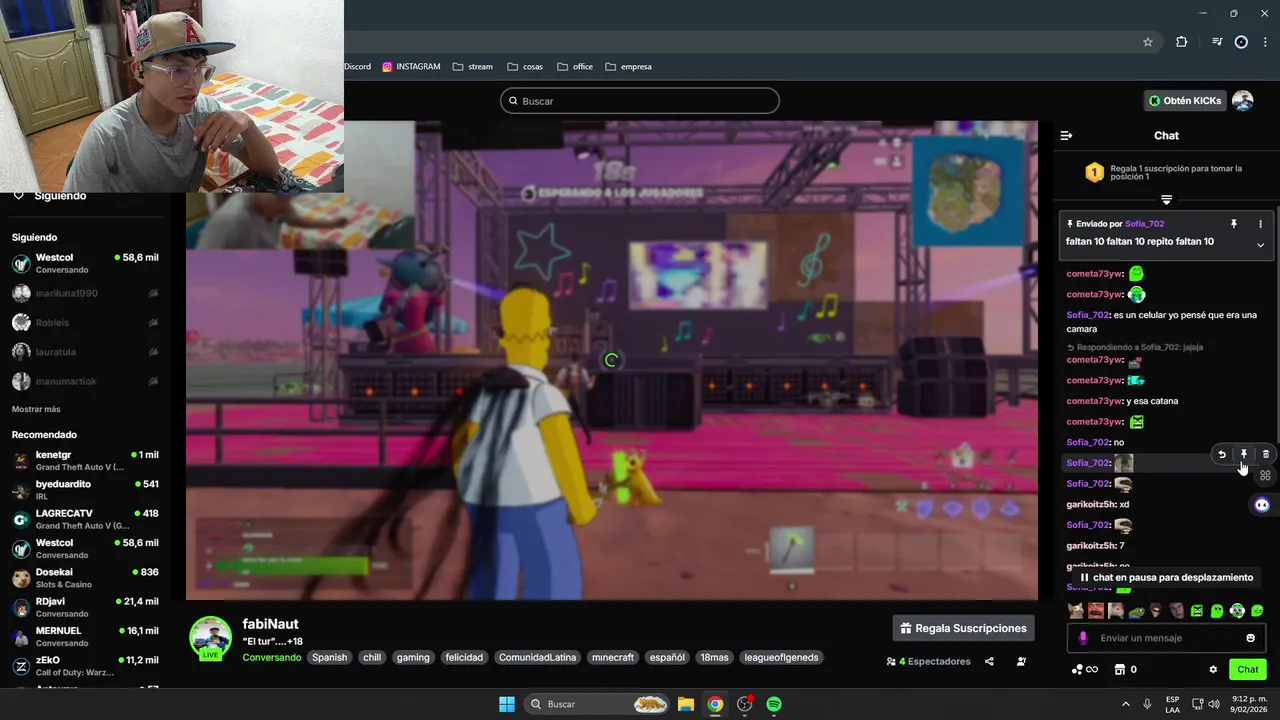The height and width of the screenshot is (720, 1280).
Task: Open Westcol channel in Siguiendo list
Action: 85,263
